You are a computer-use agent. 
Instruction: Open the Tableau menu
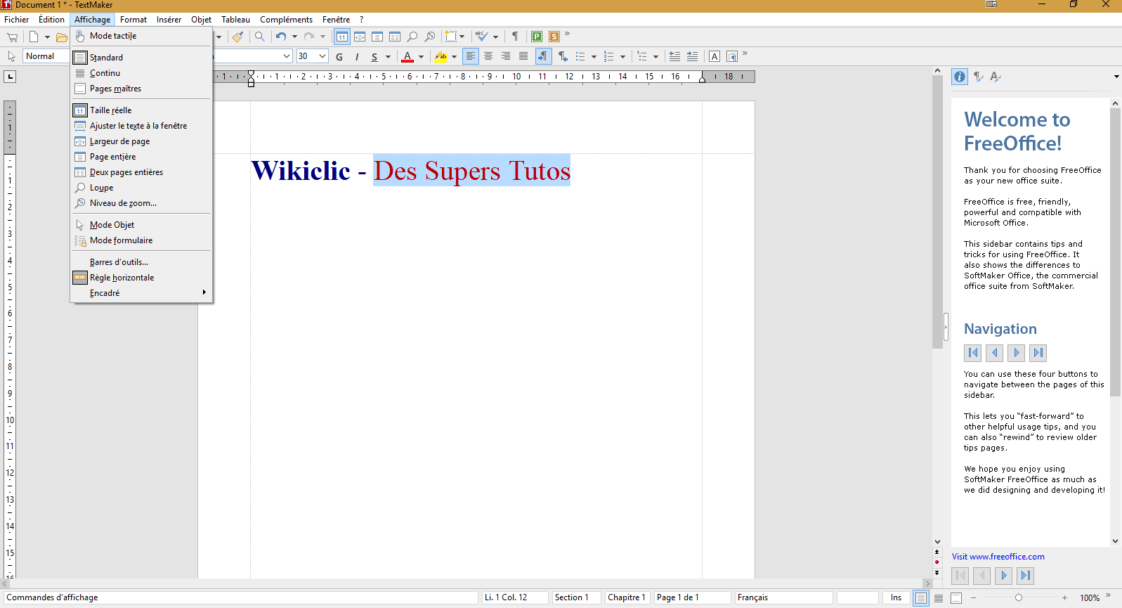click(235, 19)
